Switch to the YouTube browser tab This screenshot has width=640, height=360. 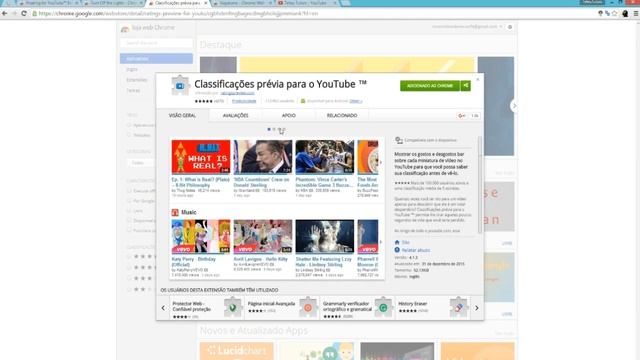click(x=307, y=3)
